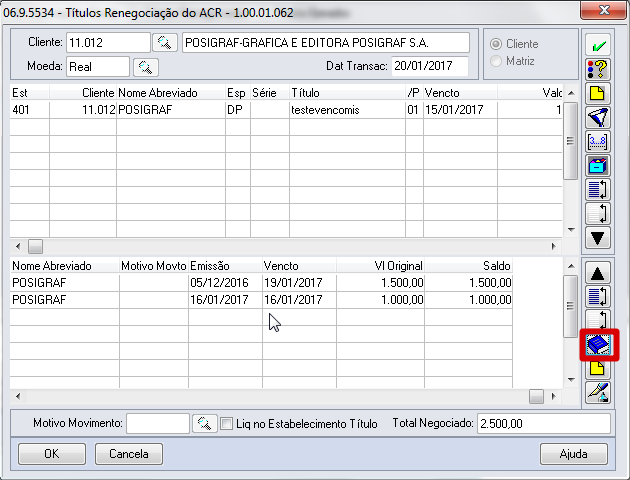Click the Motivo Movto column header
This screenshot has width=630, height=480.
(x=154, y=266)
